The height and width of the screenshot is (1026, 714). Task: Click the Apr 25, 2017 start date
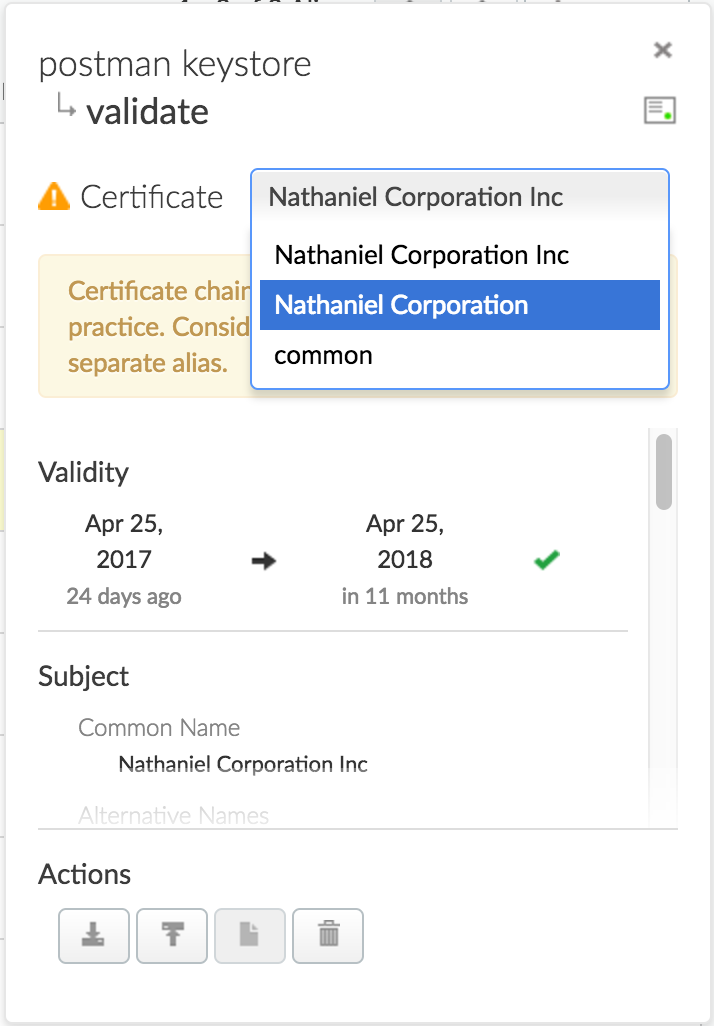[124, 541]
